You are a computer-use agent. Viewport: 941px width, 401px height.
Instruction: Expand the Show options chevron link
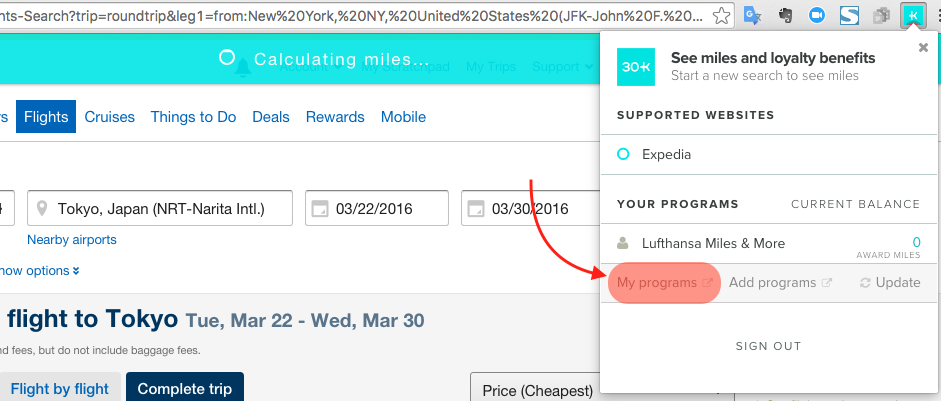tap(40, 271)
